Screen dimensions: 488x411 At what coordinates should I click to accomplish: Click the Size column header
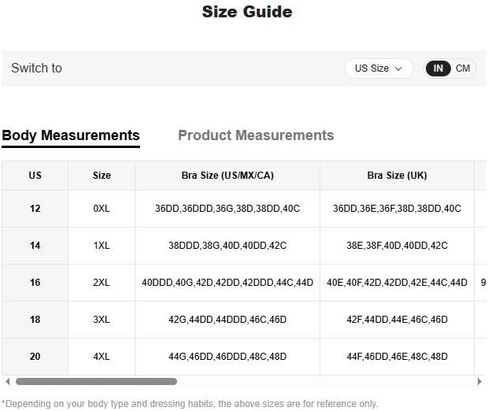coord(102,176)
